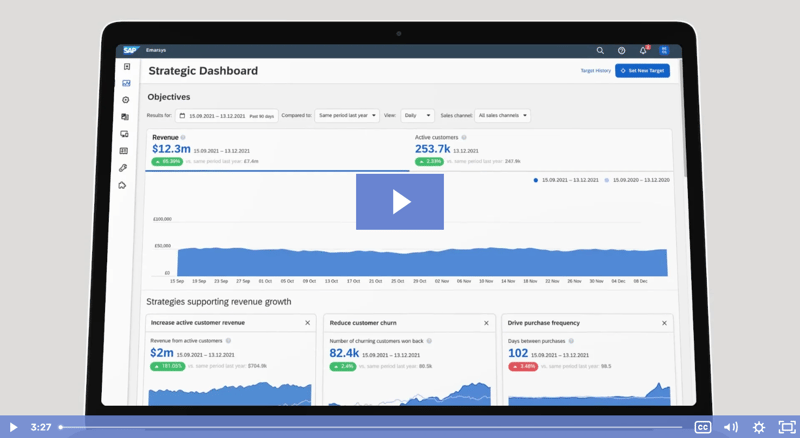
Task: Seek along the video progress bar
Action: click(x=370, y=427)
